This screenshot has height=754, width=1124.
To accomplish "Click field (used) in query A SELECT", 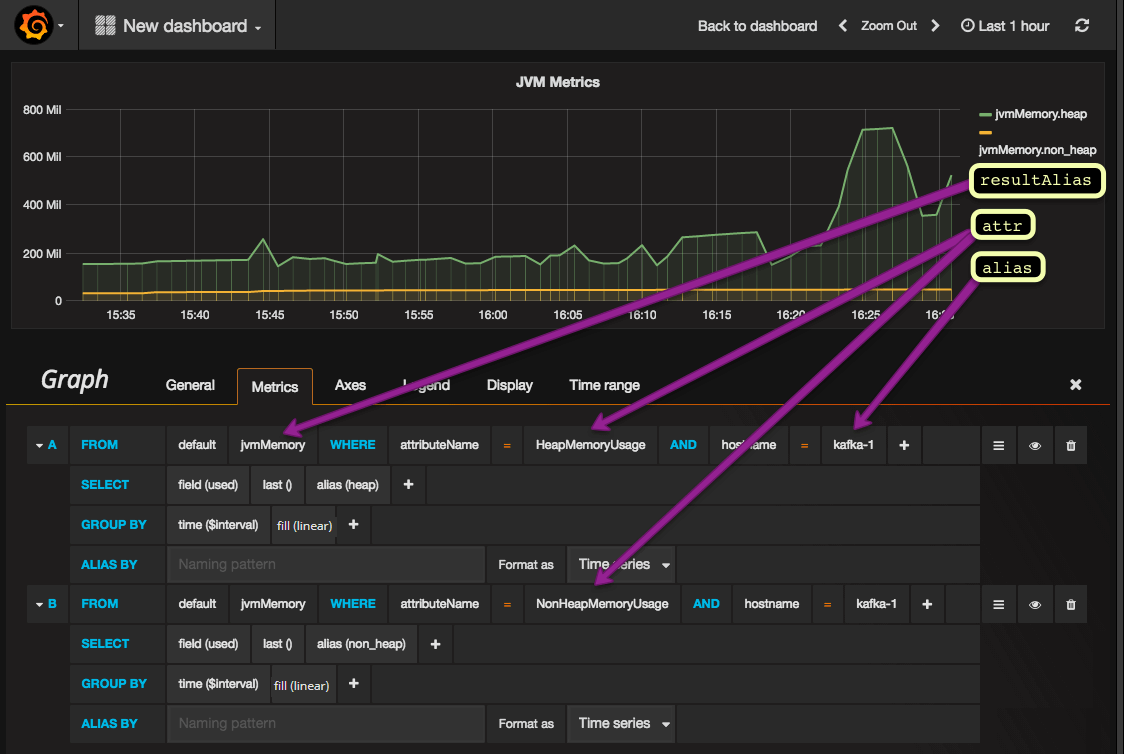I will (x=208, y=485).
